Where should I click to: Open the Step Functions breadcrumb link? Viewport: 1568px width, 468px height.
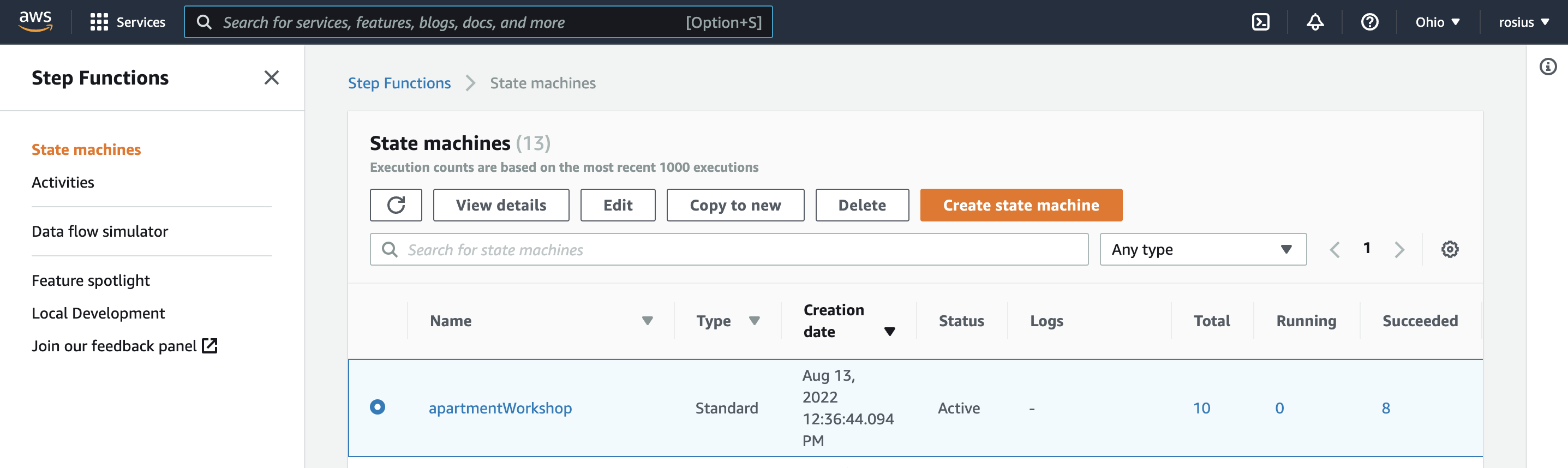[x=399, y=83]
